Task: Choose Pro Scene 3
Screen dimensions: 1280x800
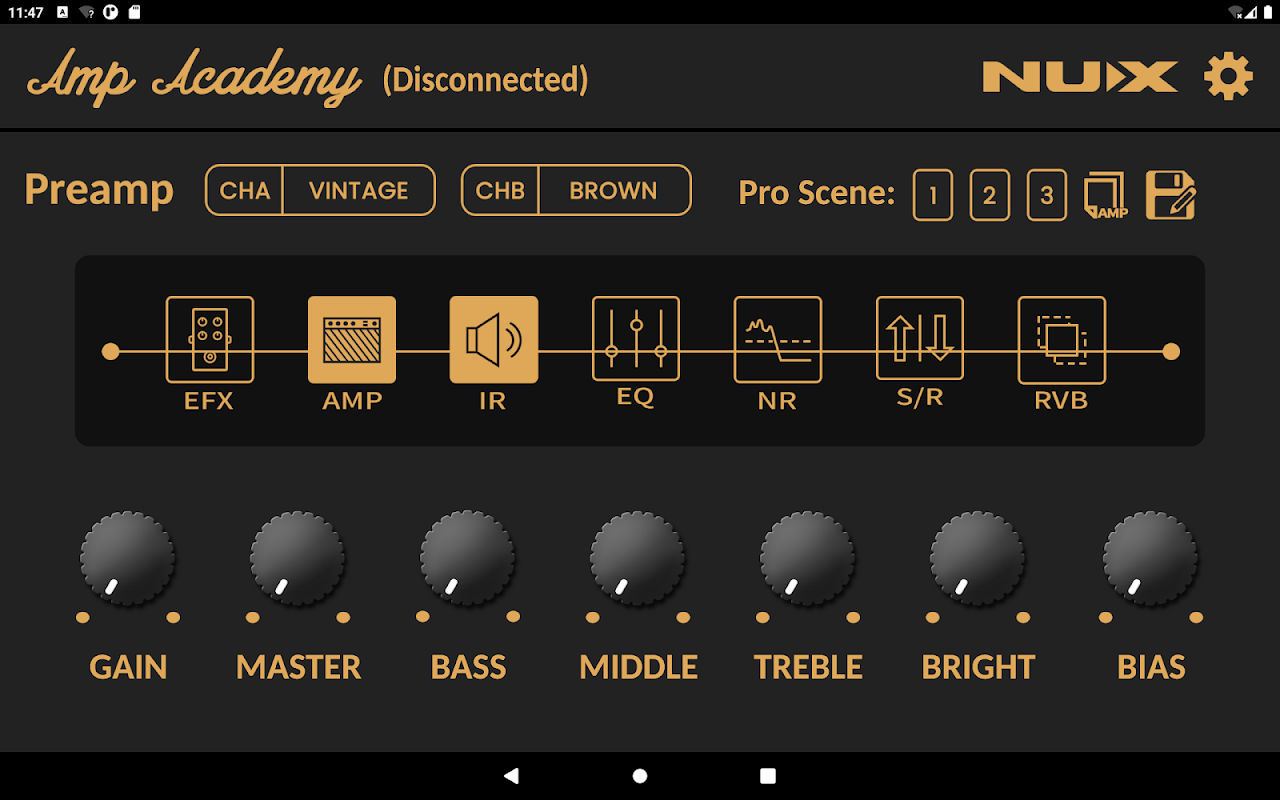Action: pos(1047,195)
